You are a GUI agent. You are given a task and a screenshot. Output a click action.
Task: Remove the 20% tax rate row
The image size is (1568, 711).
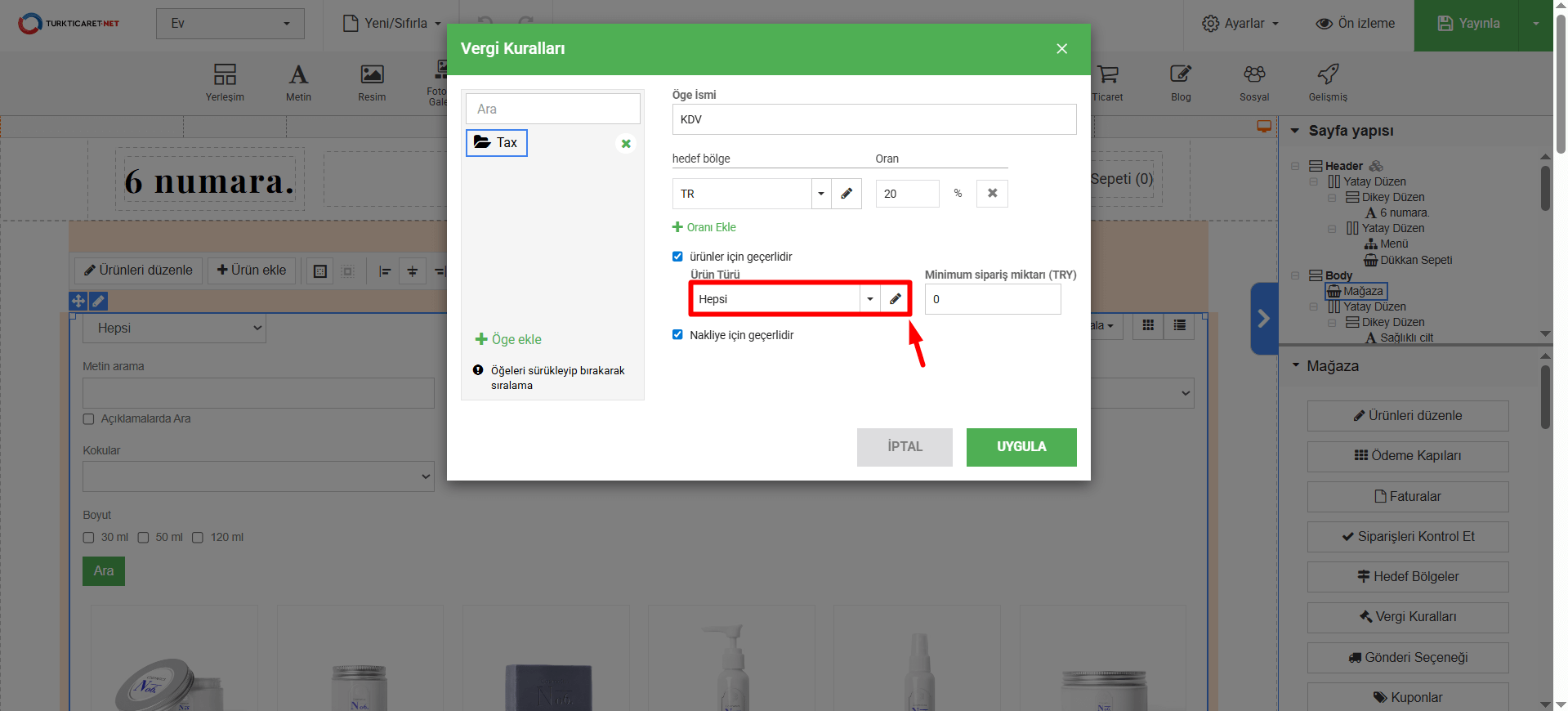(x=992, y=194)
